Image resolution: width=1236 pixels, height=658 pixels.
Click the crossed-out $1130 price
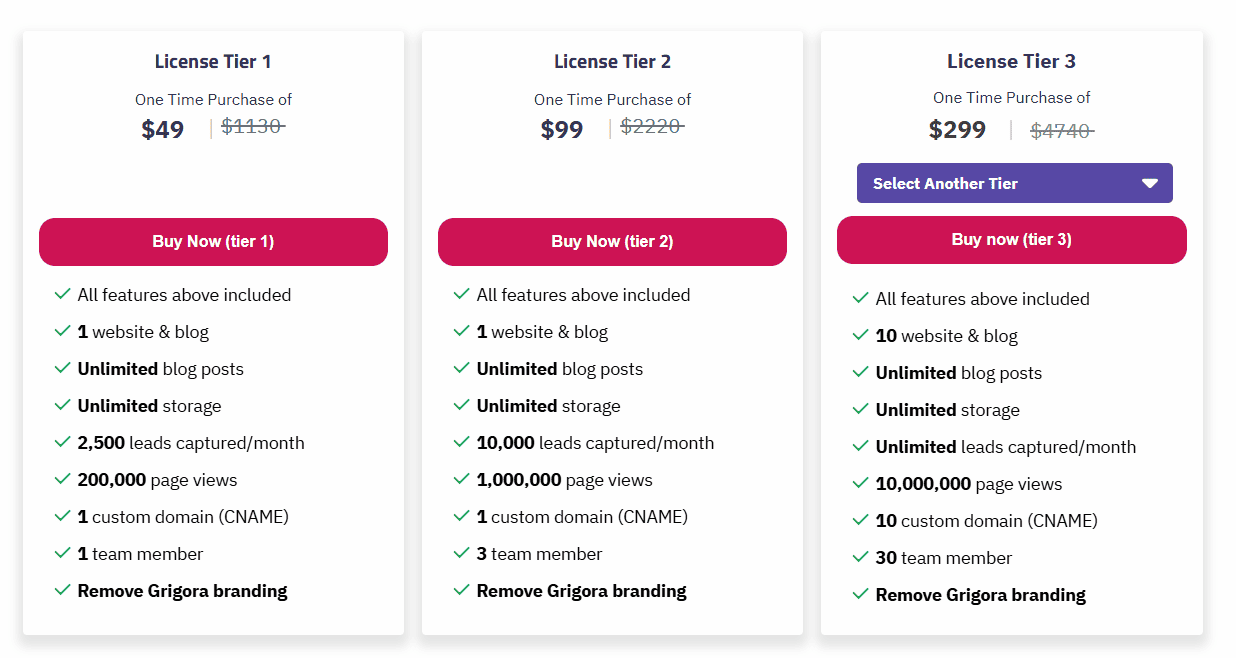[252, 127]
